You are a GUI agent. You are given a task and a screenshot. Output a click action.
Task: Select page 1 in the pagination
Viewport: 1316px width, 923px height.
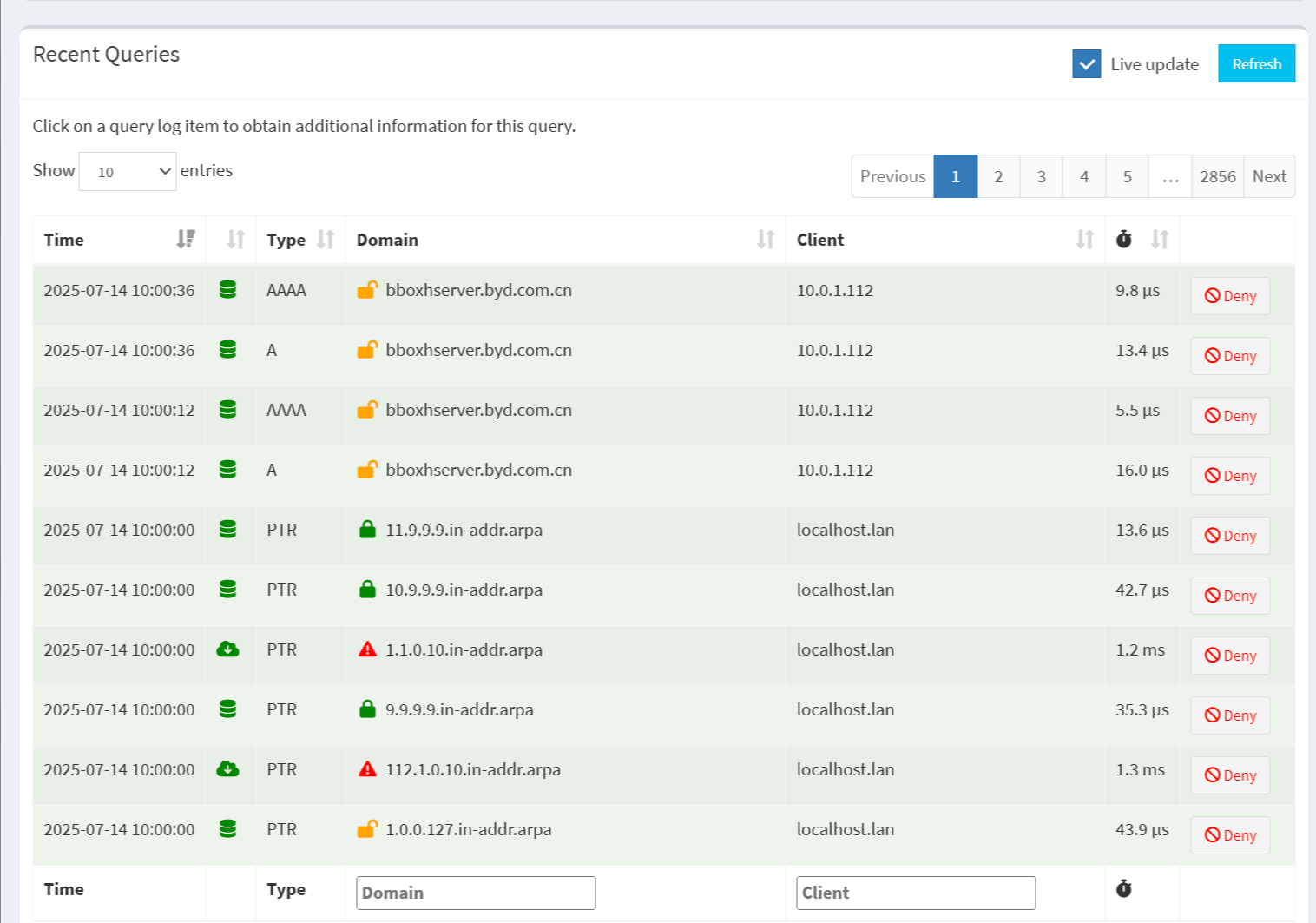[956, 176]
